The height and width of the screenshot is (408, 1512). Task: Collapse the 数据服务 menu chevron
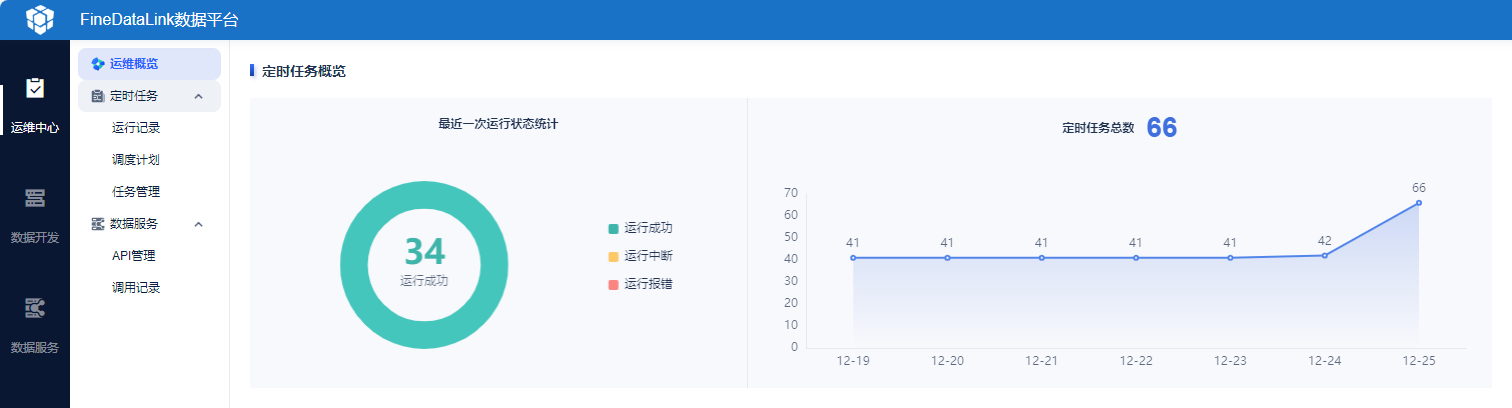[198, 224]
